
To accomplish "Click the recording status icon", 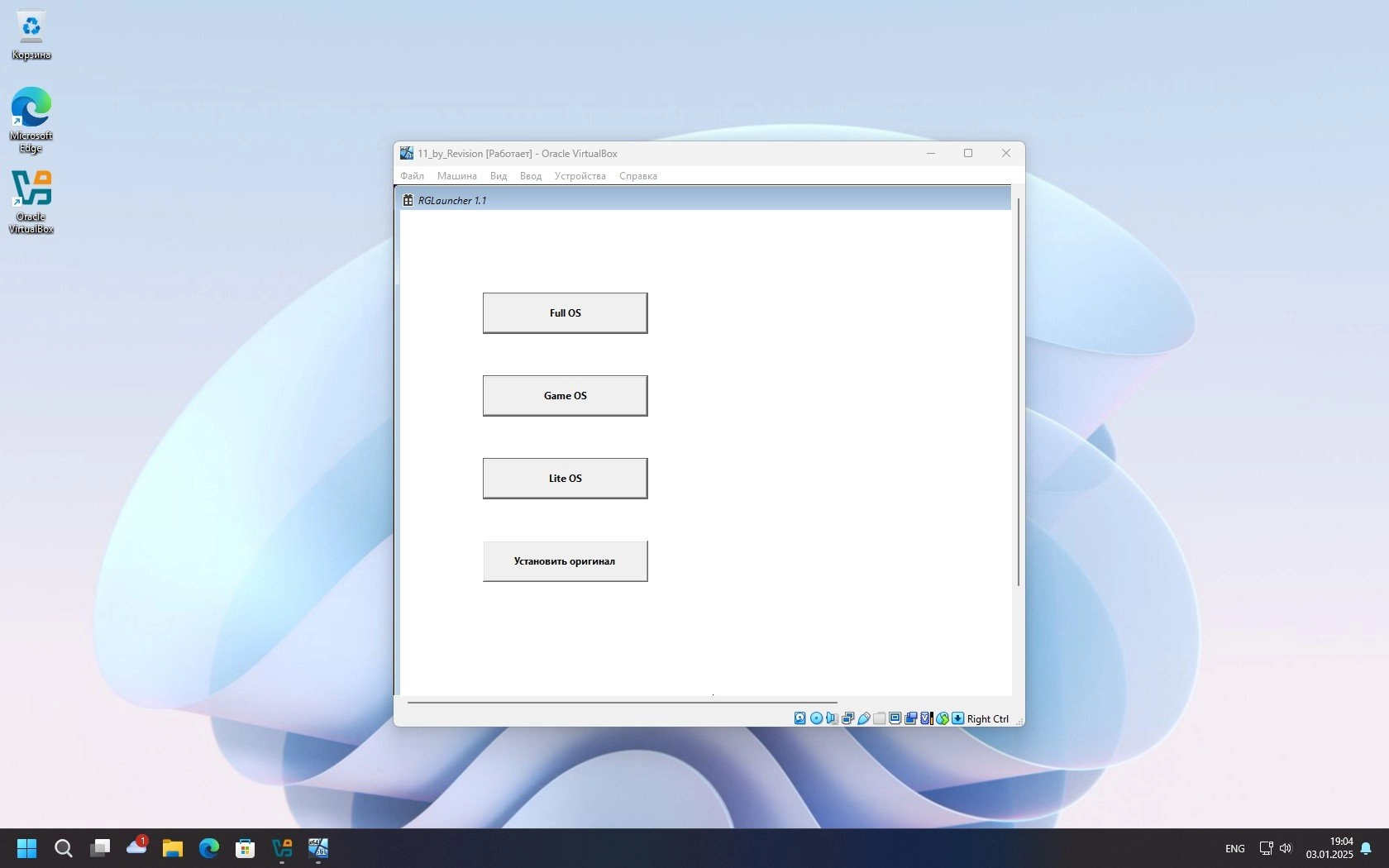I will pos(910,718).
